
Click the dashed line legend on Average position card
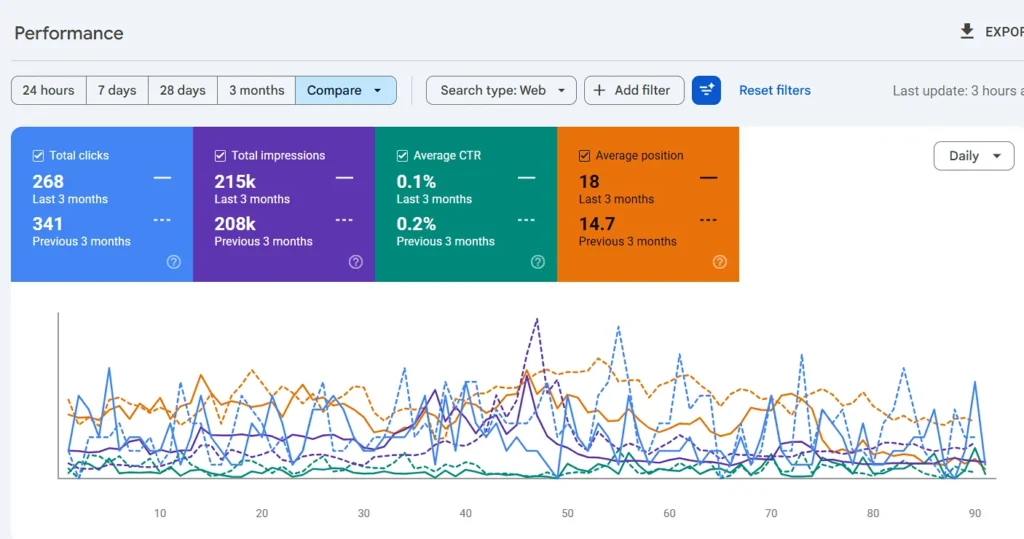click(709, 220)
